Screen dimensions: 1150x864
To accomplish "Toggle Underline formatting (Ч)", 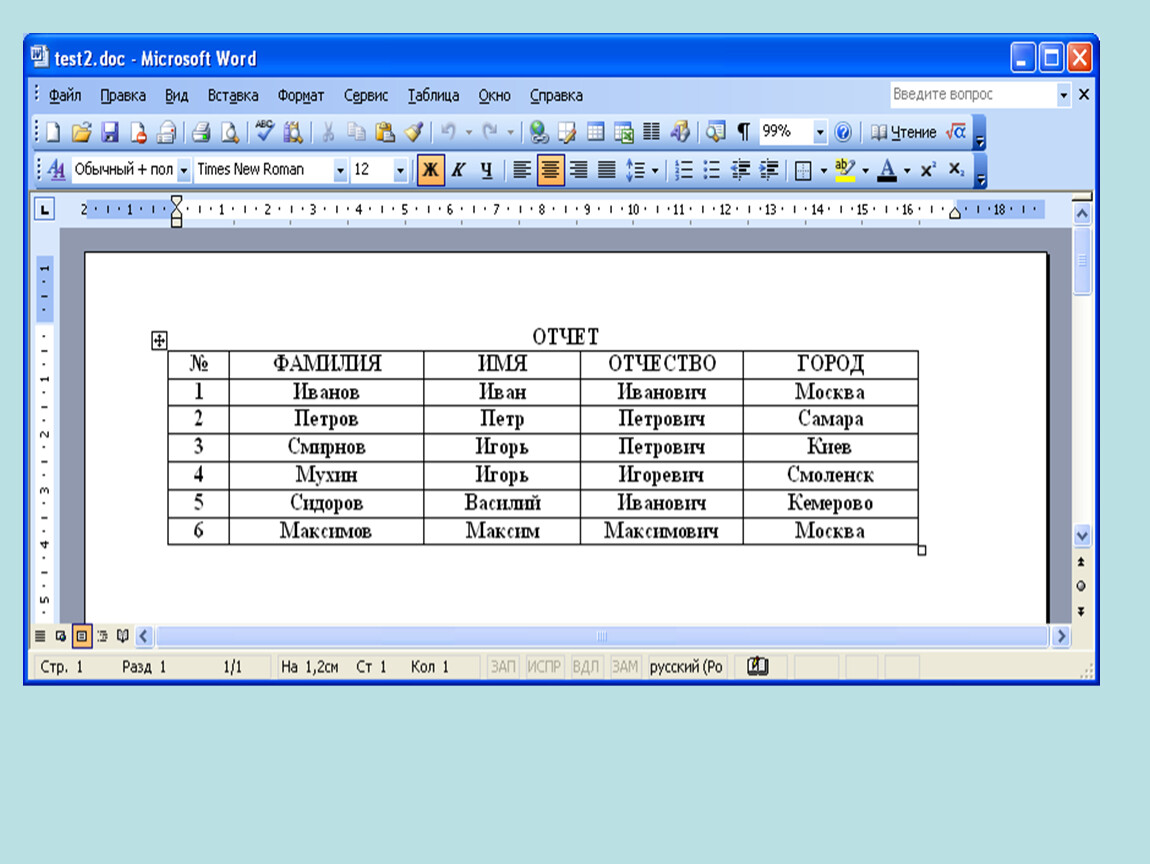I will point(486,170).
